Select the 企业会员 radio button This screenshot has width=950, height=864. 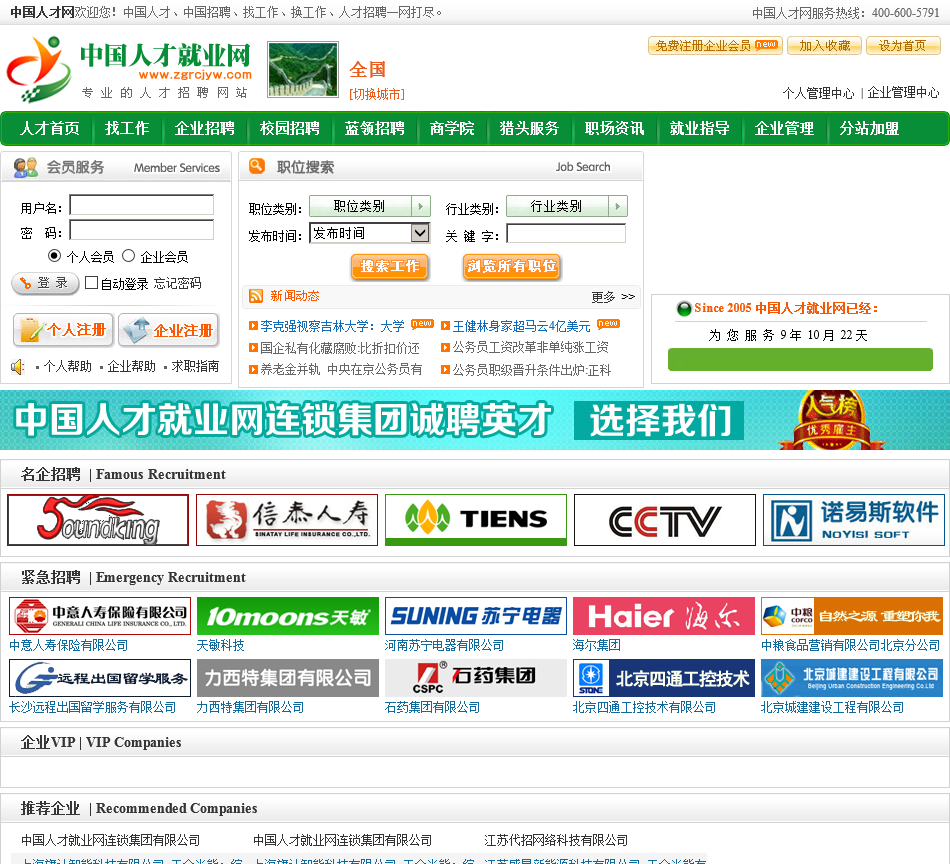[128, 256]
